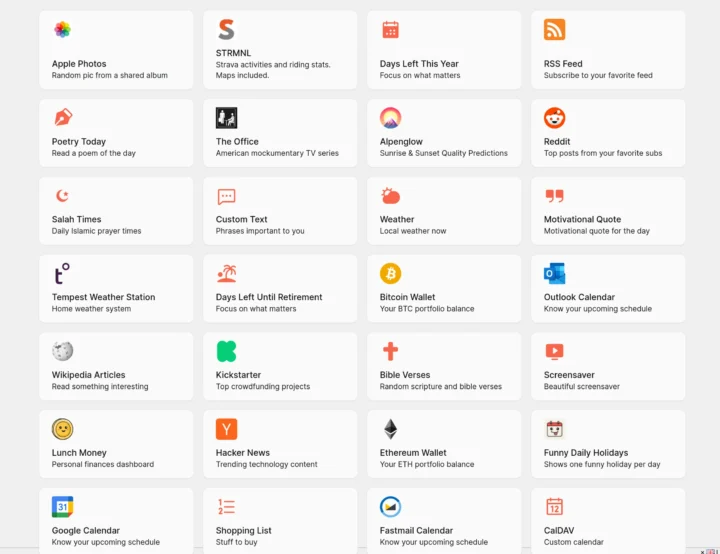
Task: Click the Google Calendar 31 icon
Action: (62, 507)
